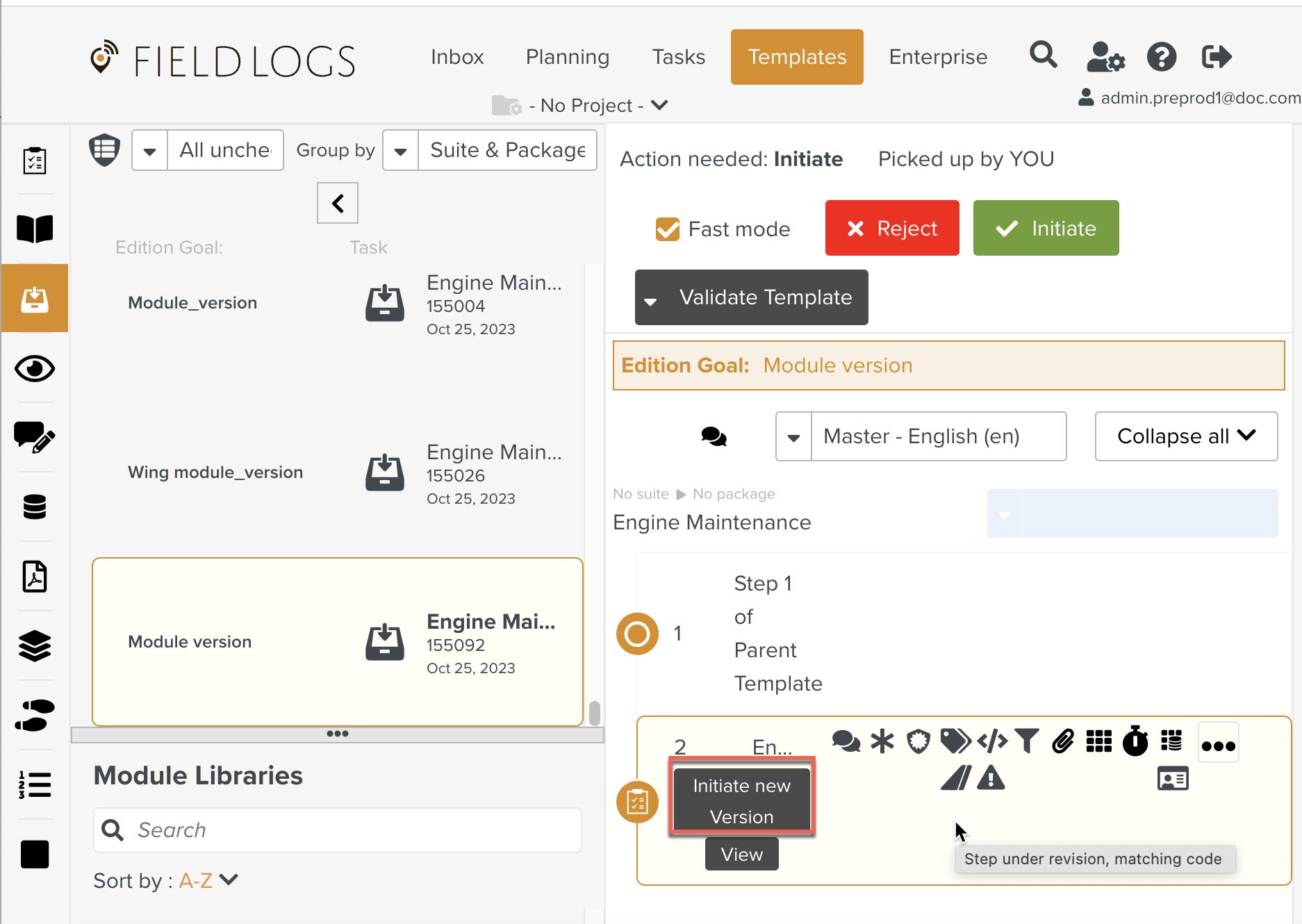
Task: Go to the Enterprise tab
Action: click(x=938, y=57)
